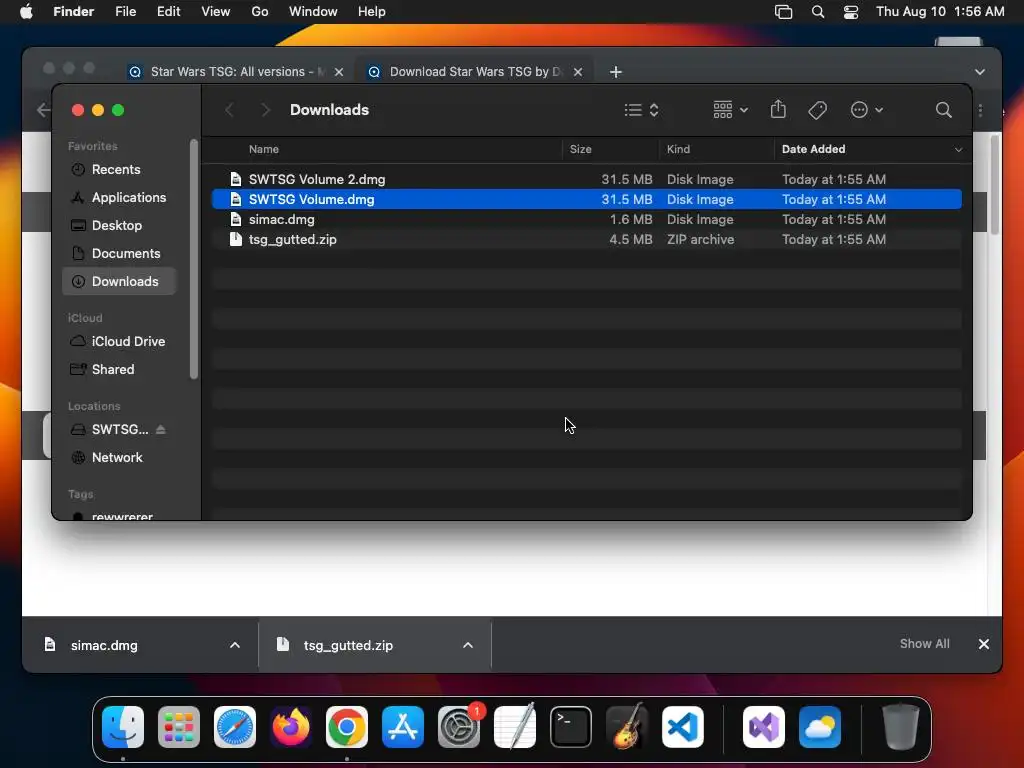Open the File menu
The width and height of the screenshot is (1024, 768).
[125, 12]
